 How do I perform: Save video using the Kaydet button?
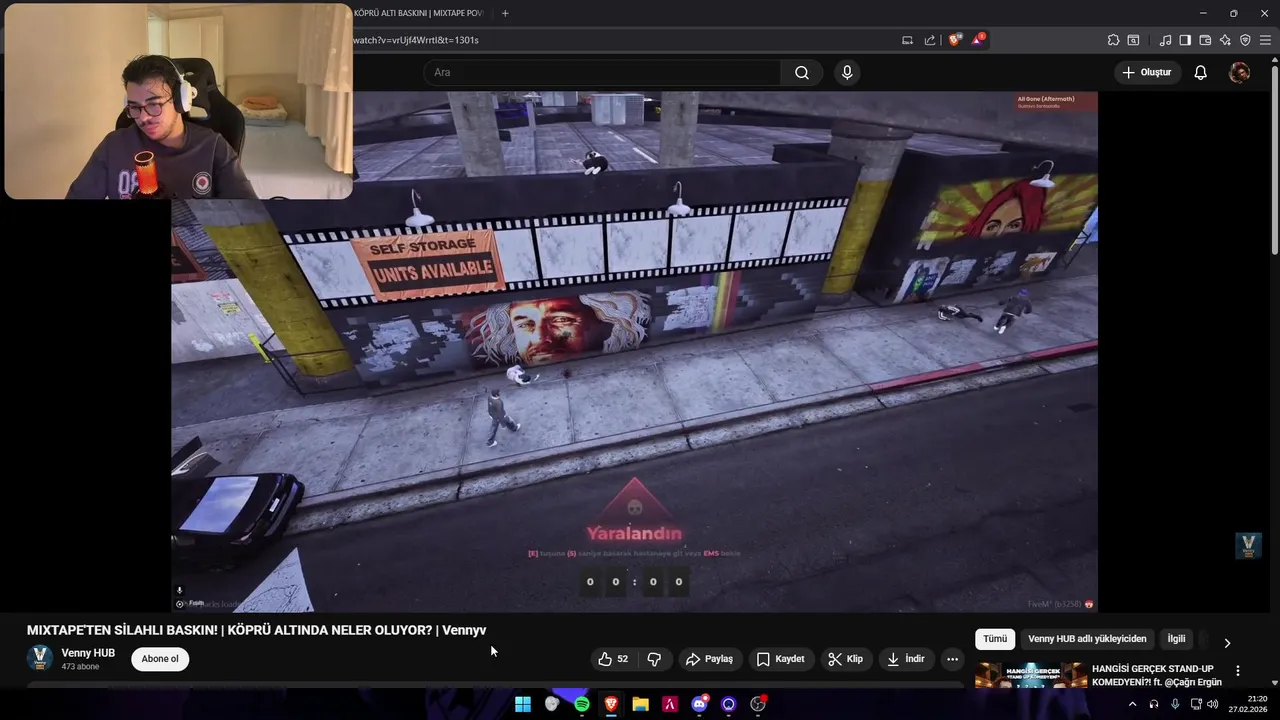780,659
